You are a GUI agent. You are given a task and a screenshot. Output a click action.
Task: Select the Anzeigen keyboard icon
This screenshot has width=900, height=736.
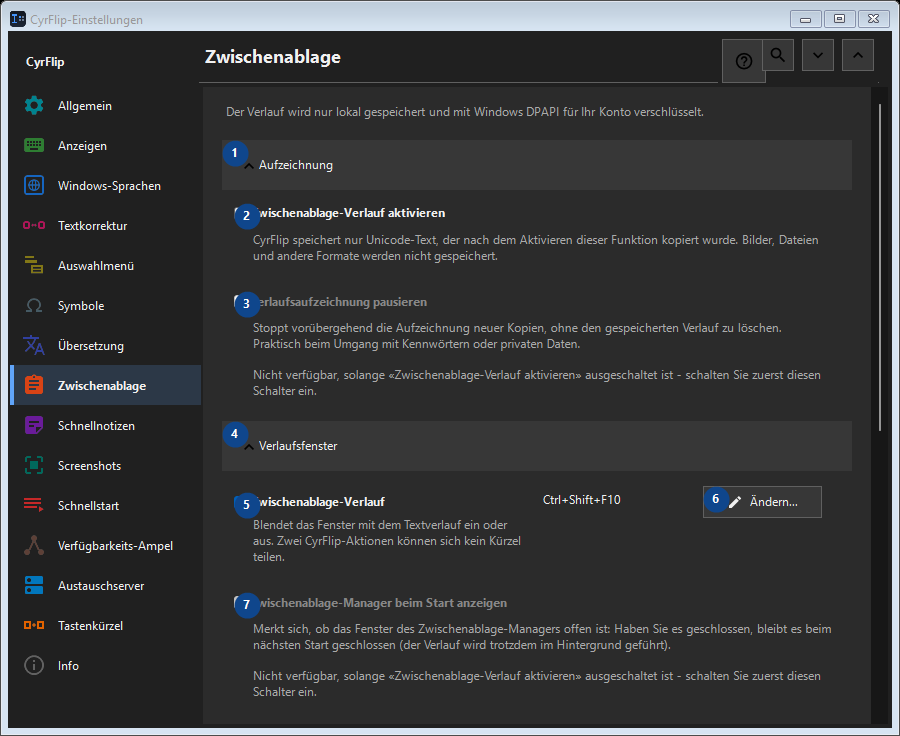tap(34, 146)
